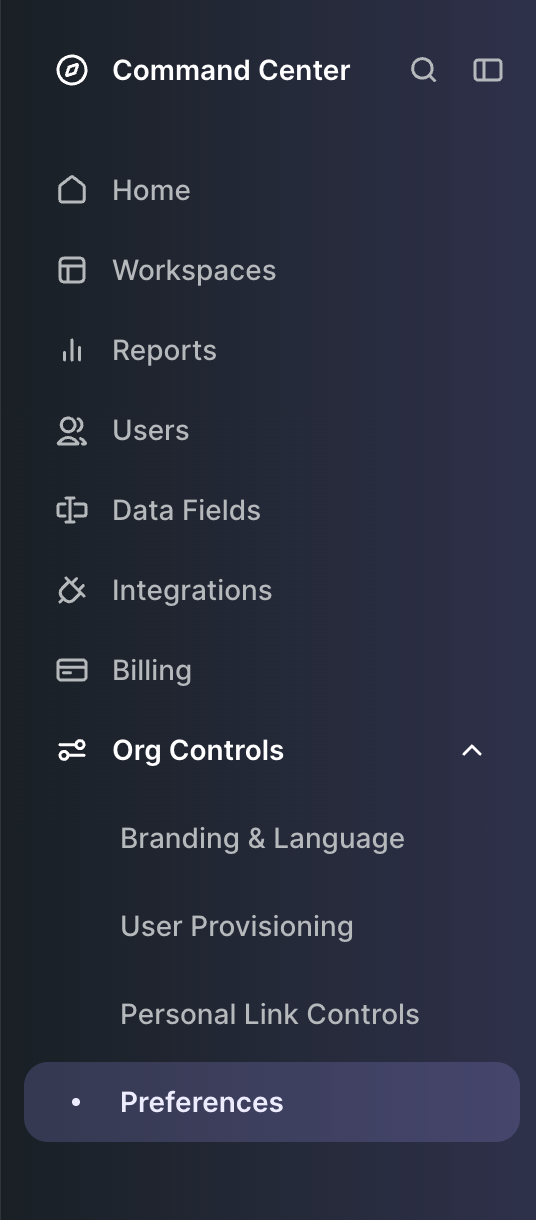This screenshot has width=536, height=1220.
Task: Click the Org Controls sliders icon
Action: coord(72,750)
